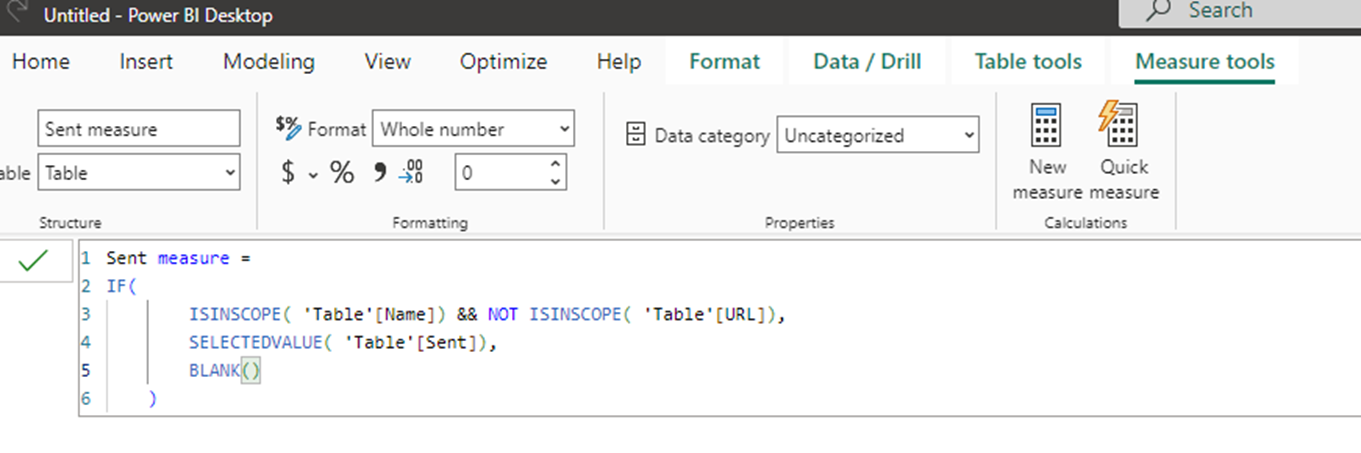This screenshot has height=453, width=1361.
Task: Click the measure name field 'Sent measure'
Action: [x=139, y=129]
